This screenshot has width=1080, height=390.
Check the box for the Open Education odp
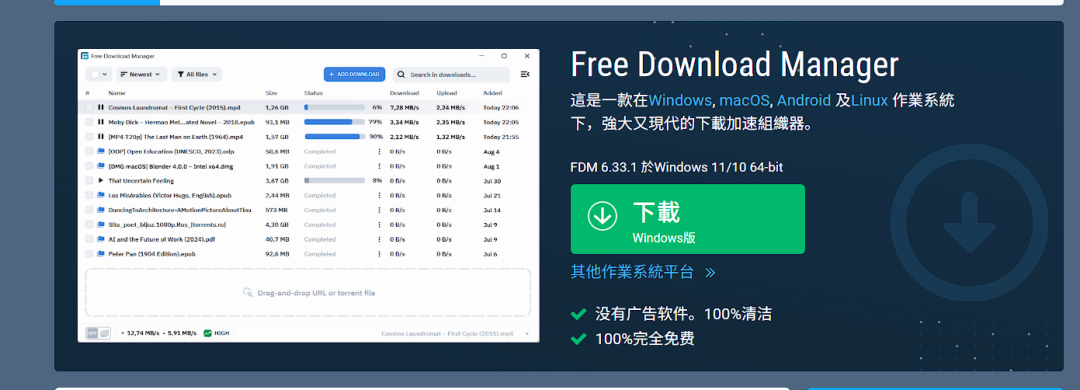pos(89,152)
